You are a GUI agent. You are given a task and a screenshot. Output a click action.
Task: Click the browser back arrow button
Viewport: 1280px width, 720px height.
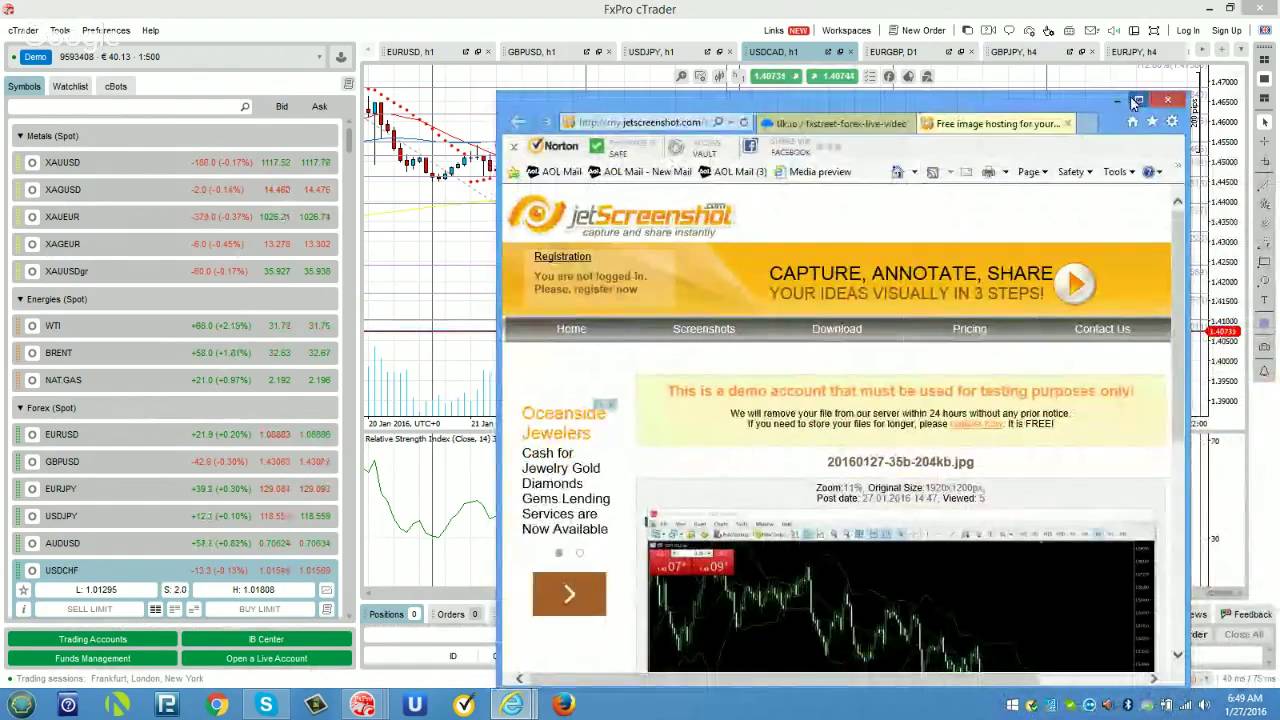pos(518,122)
